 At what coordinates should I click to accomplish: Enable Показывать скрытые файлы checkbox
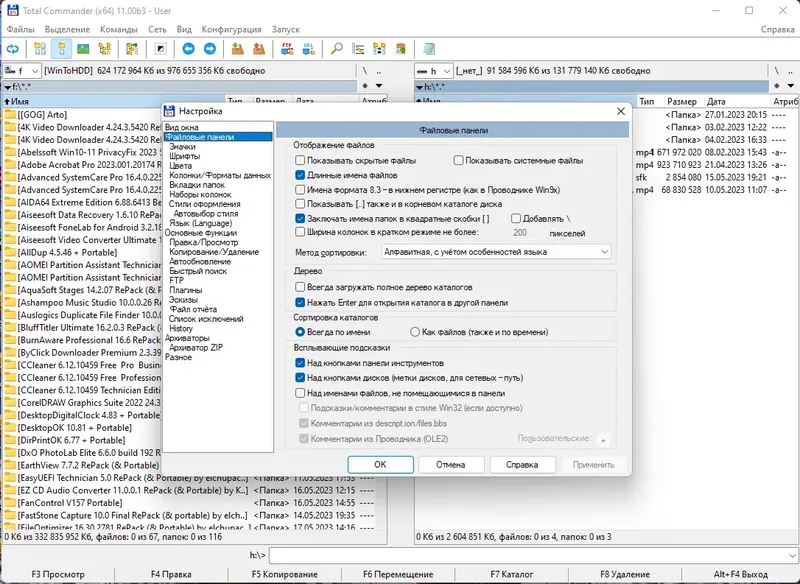(300, 160)
